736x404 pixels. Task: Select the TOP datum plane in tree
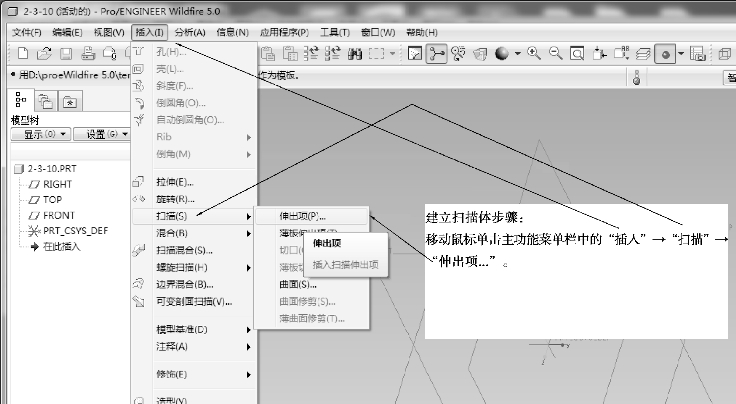pos(46,200)
